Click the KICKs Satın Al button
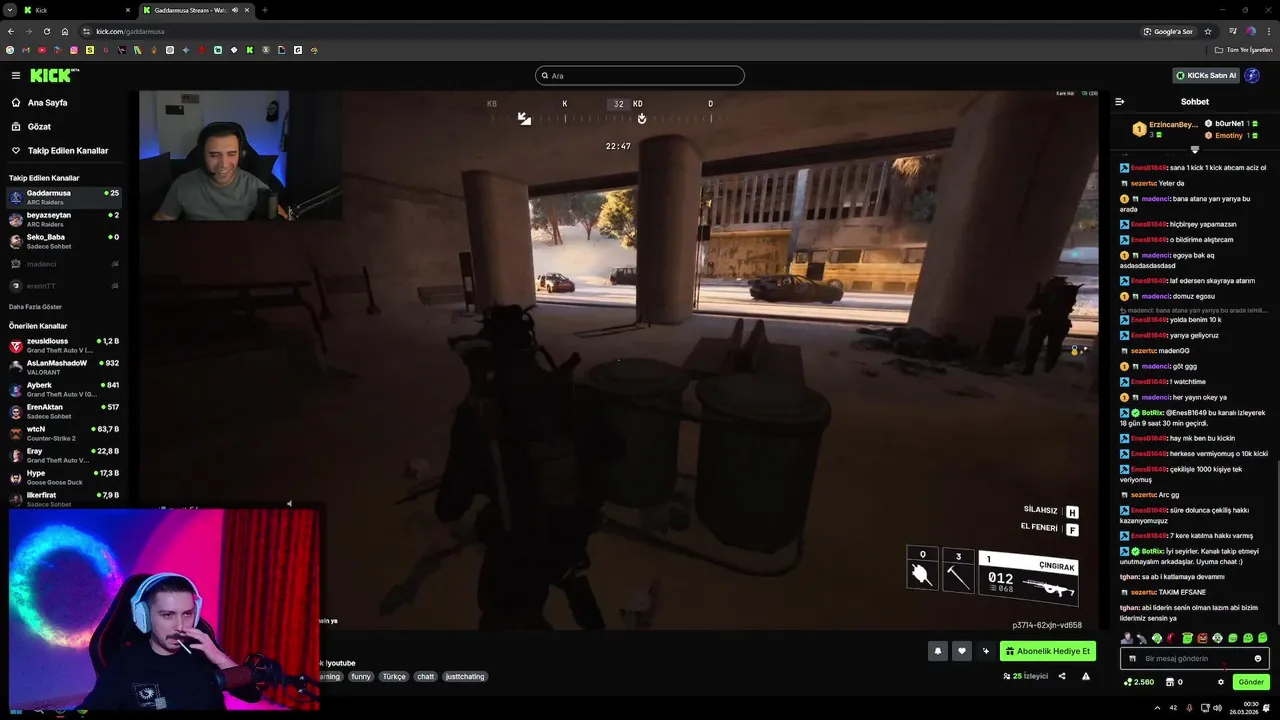This screenshot has height=720, width=1280. click(x=1206, y=75)
